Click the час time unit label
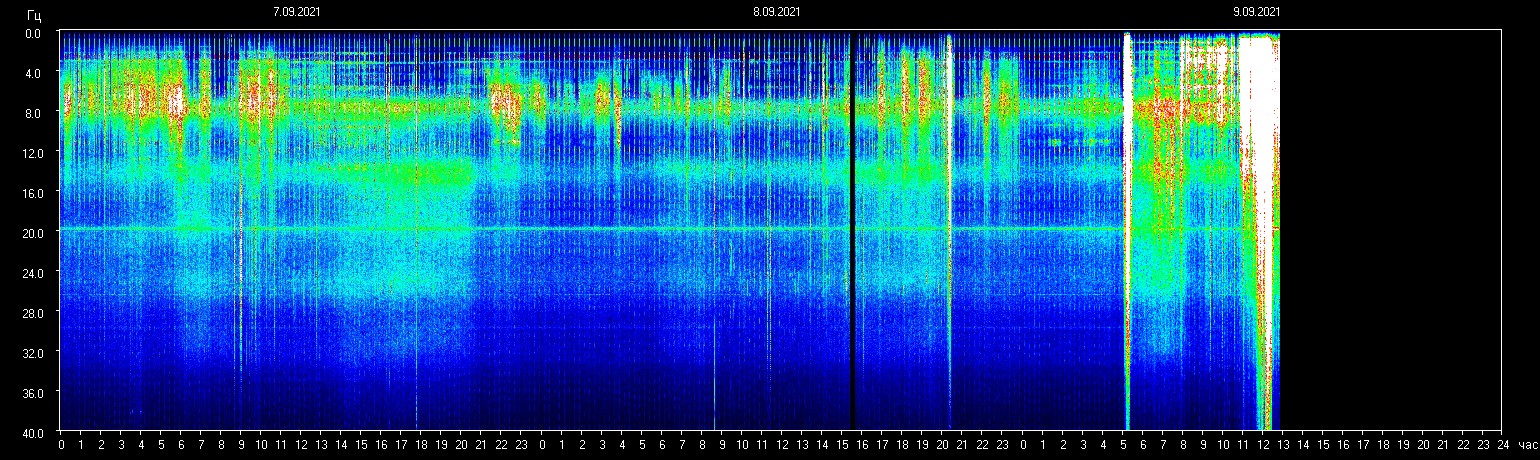 [x=1527, y=444]
